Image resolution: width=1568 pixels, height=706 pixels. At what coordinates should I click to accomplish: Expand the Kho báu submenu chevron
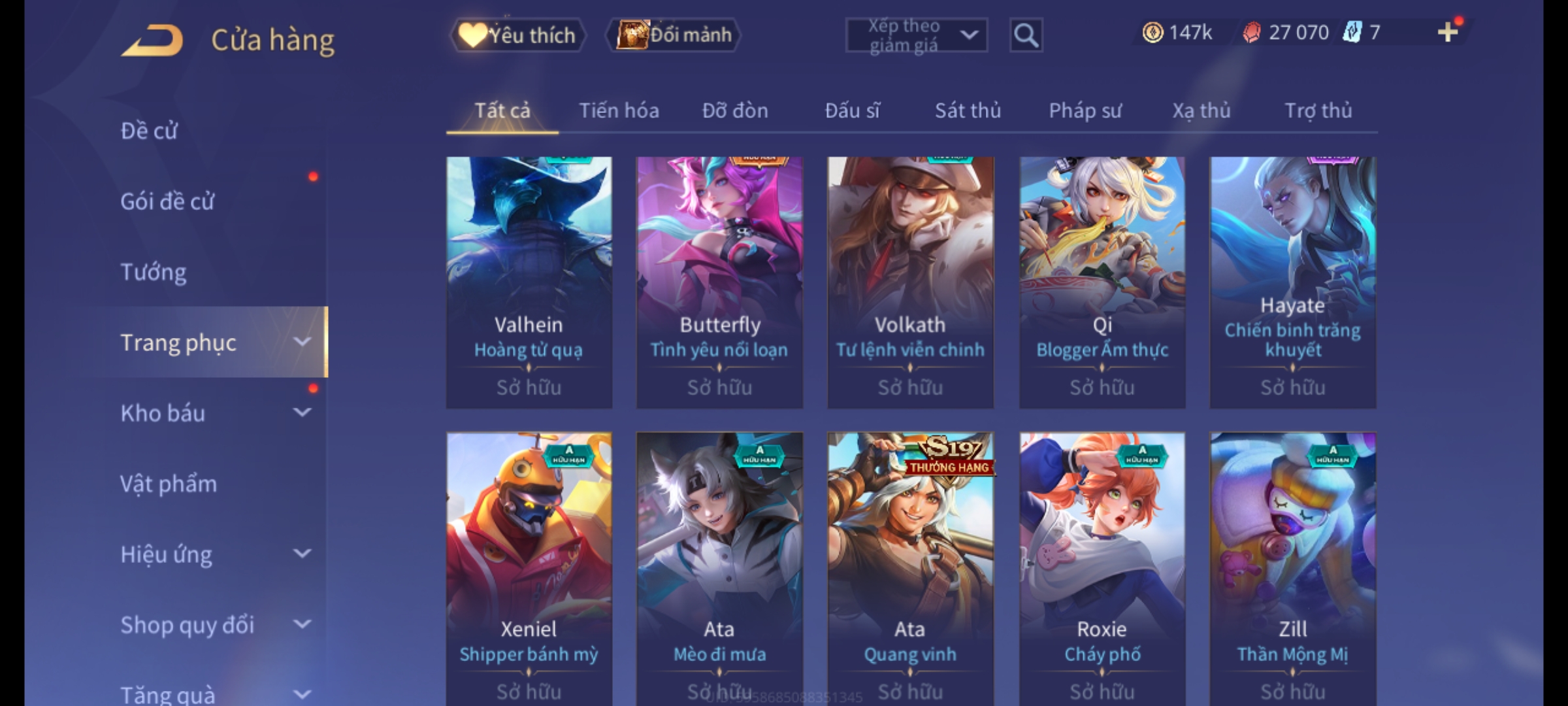302,412
